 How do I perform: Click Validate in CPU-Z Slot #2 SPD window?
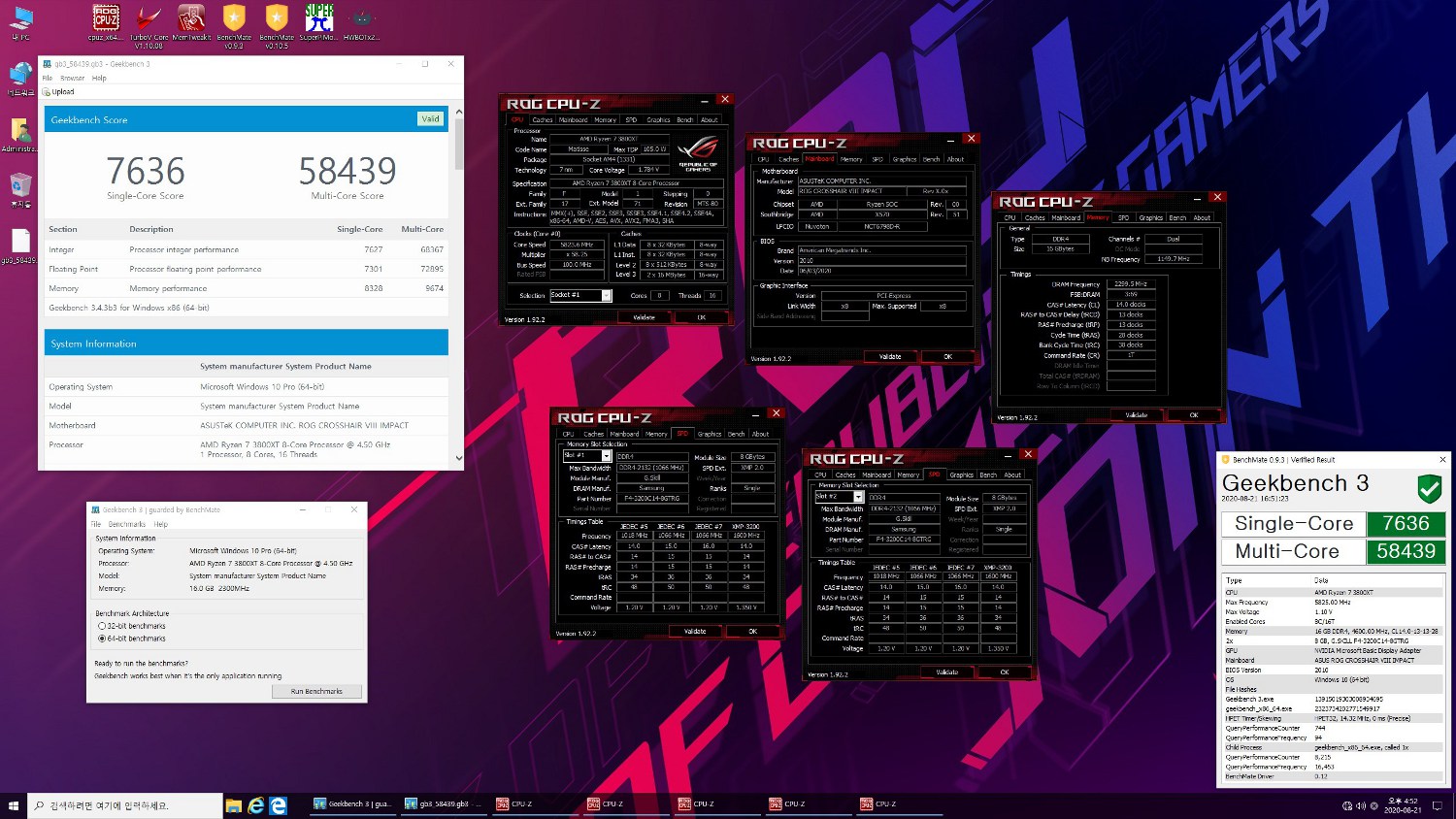(947, 672)
